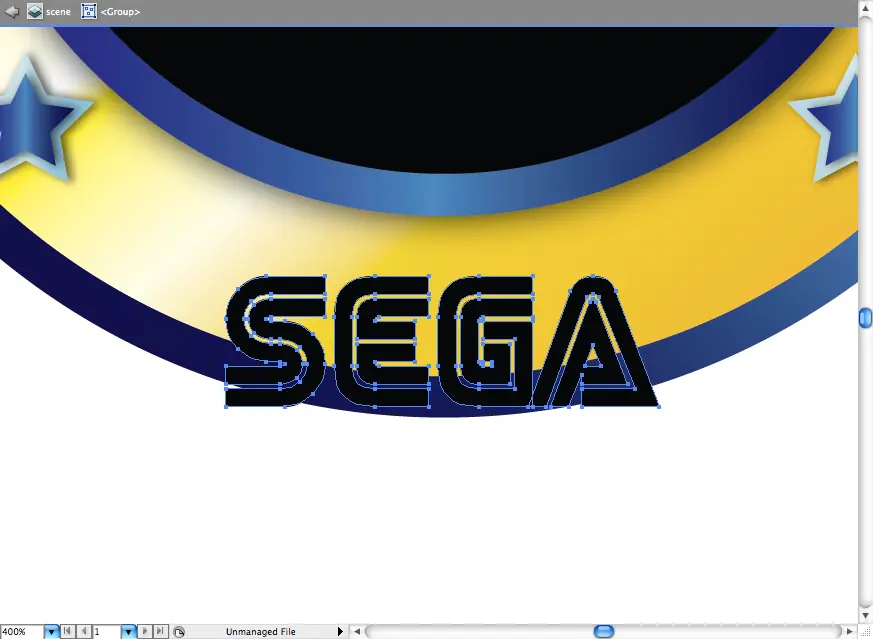Select the letter G of the SEGA logo
Image resolution: width=873 pixels, height=639 pixels.
point(487,341)
